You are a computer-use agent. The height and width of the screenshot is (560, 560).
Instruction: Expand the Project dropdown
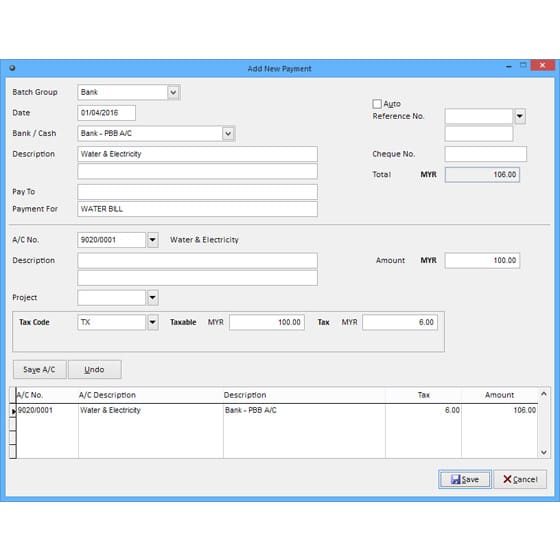(x=152, y=298)
